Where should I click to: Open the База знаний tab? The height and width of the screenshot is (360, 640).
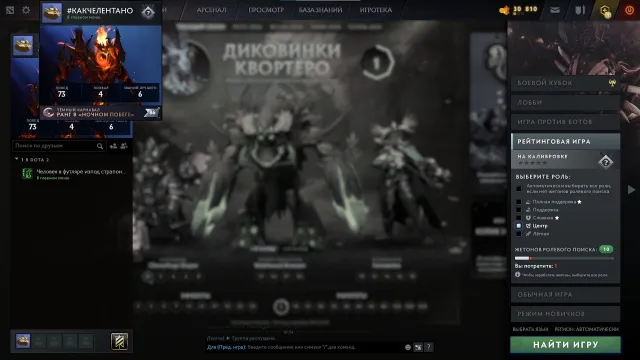(x=320, y=10)
